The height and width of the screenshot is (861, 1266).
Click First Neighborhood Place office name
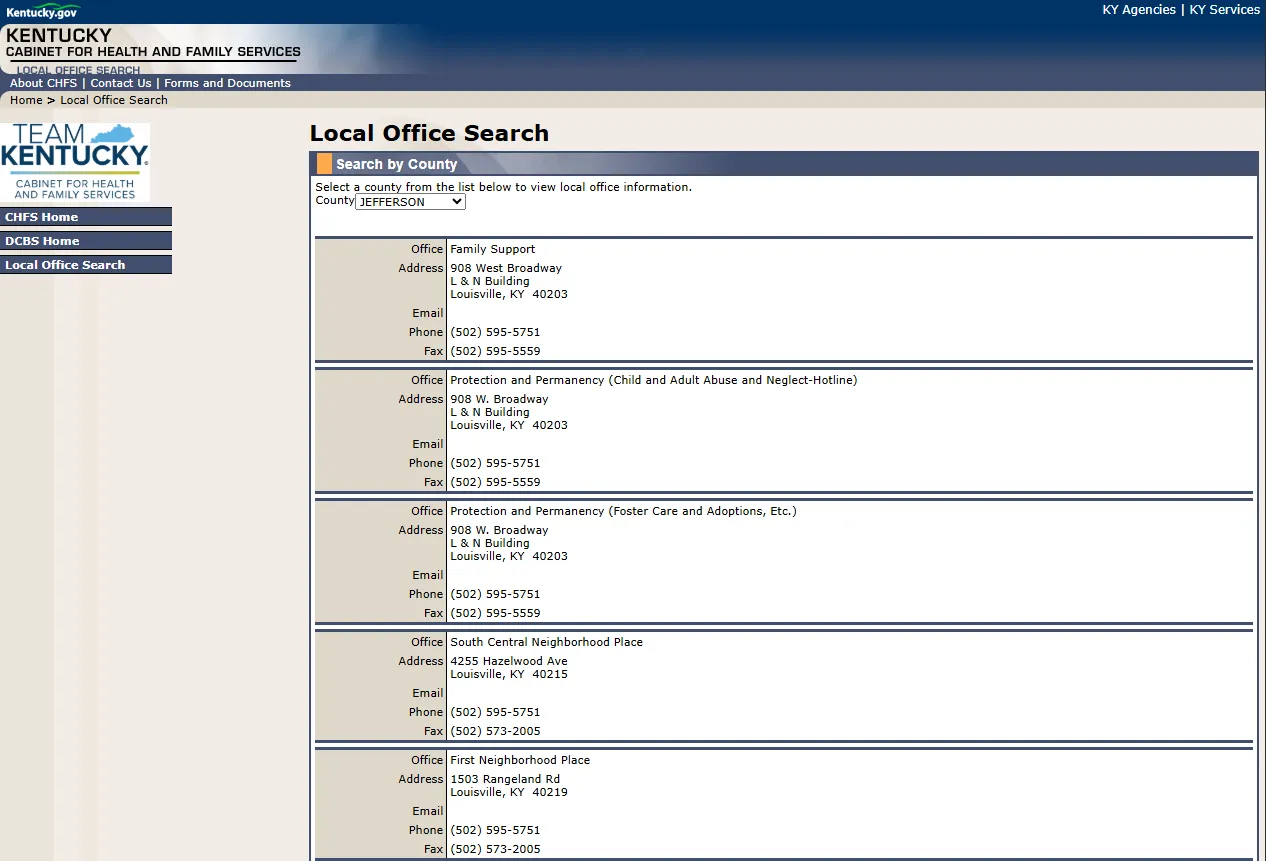[x=520, y=760]
